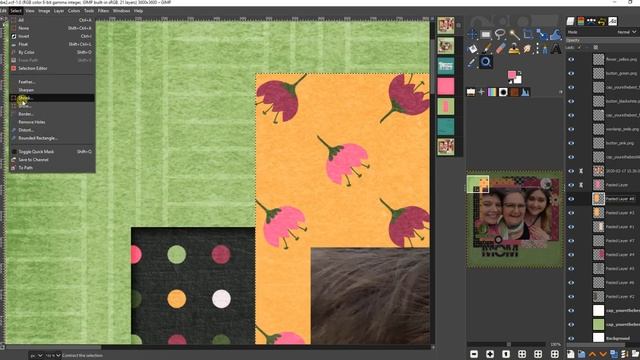
Task: Select the Crop tool
Action: (528, 34)
